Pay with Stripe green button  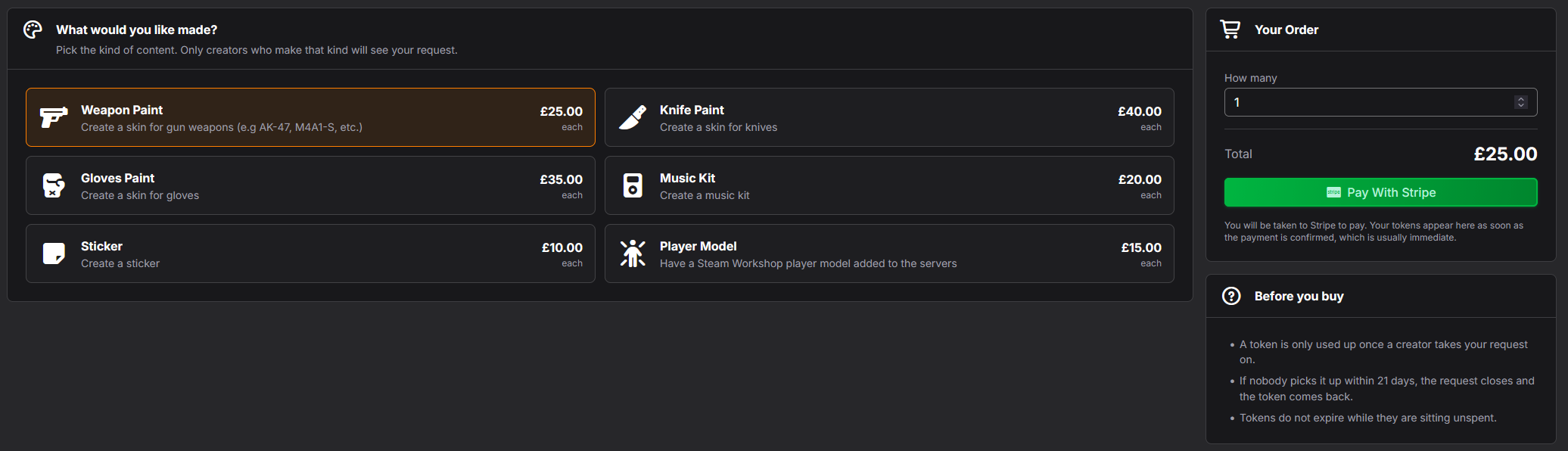pyautogui.click(x=1380, y=192)
